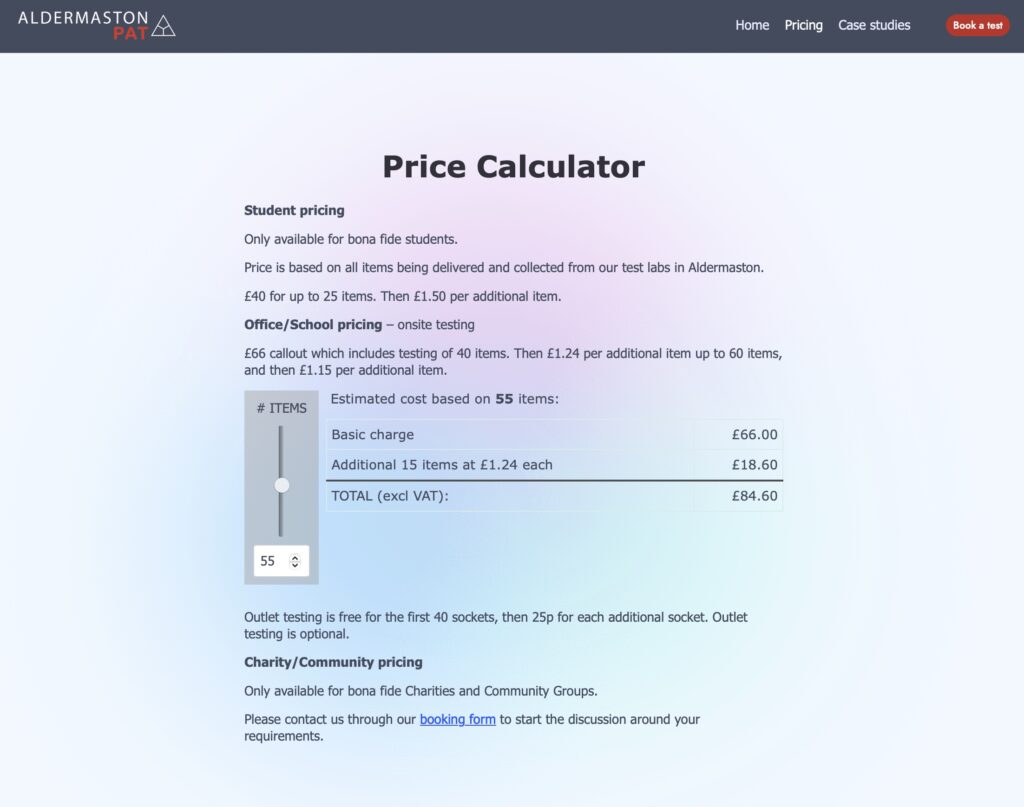Increase item count with the stepper up arrow
Image resolution: width=1024 pixels, height=807 pixels.
(295, 557)
